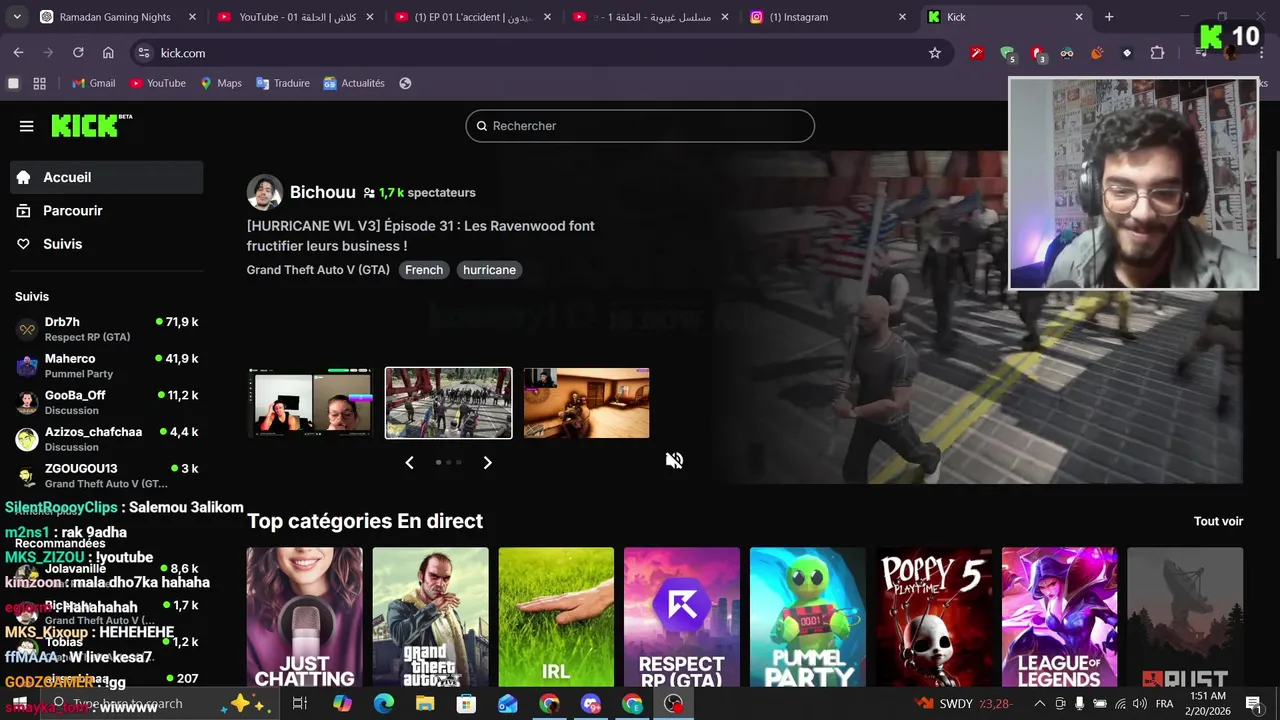Viewport: 1280px width, 720px height.
Task: Click the Accueil home icon in sidebar
Action: (24, 177)
